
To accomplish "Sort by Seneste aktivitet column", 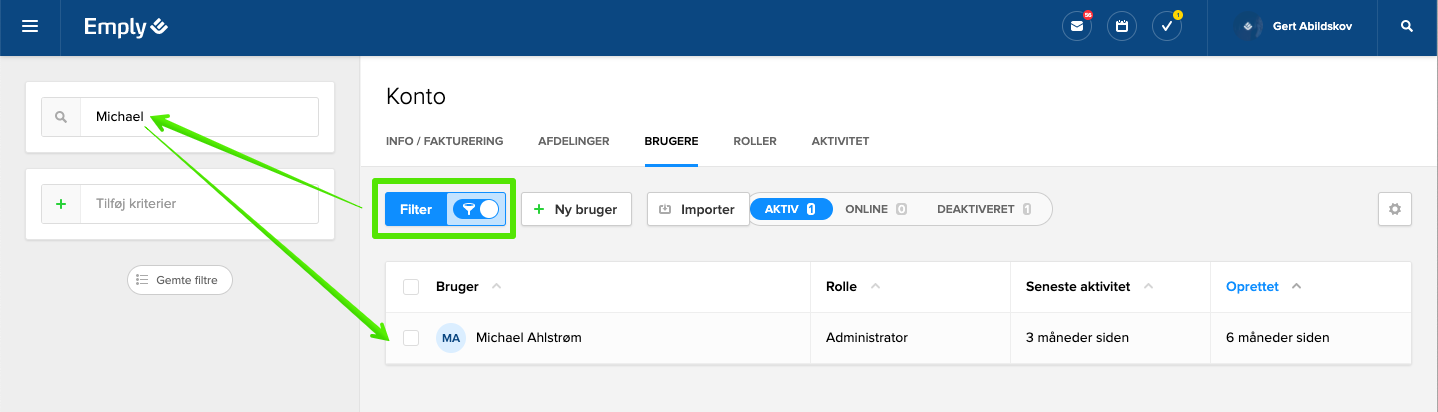I will [1077, 287].
